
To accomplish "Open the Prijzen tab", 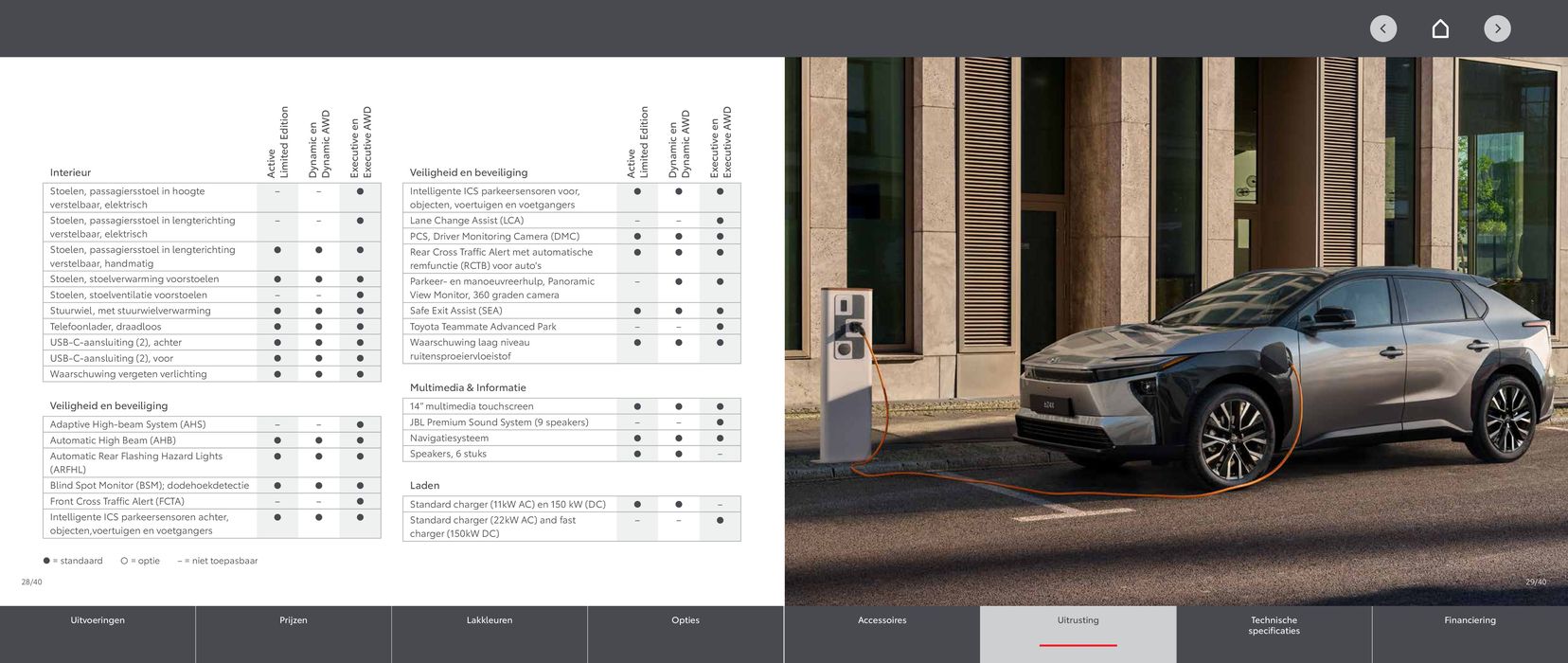I will tap(294, 621).
